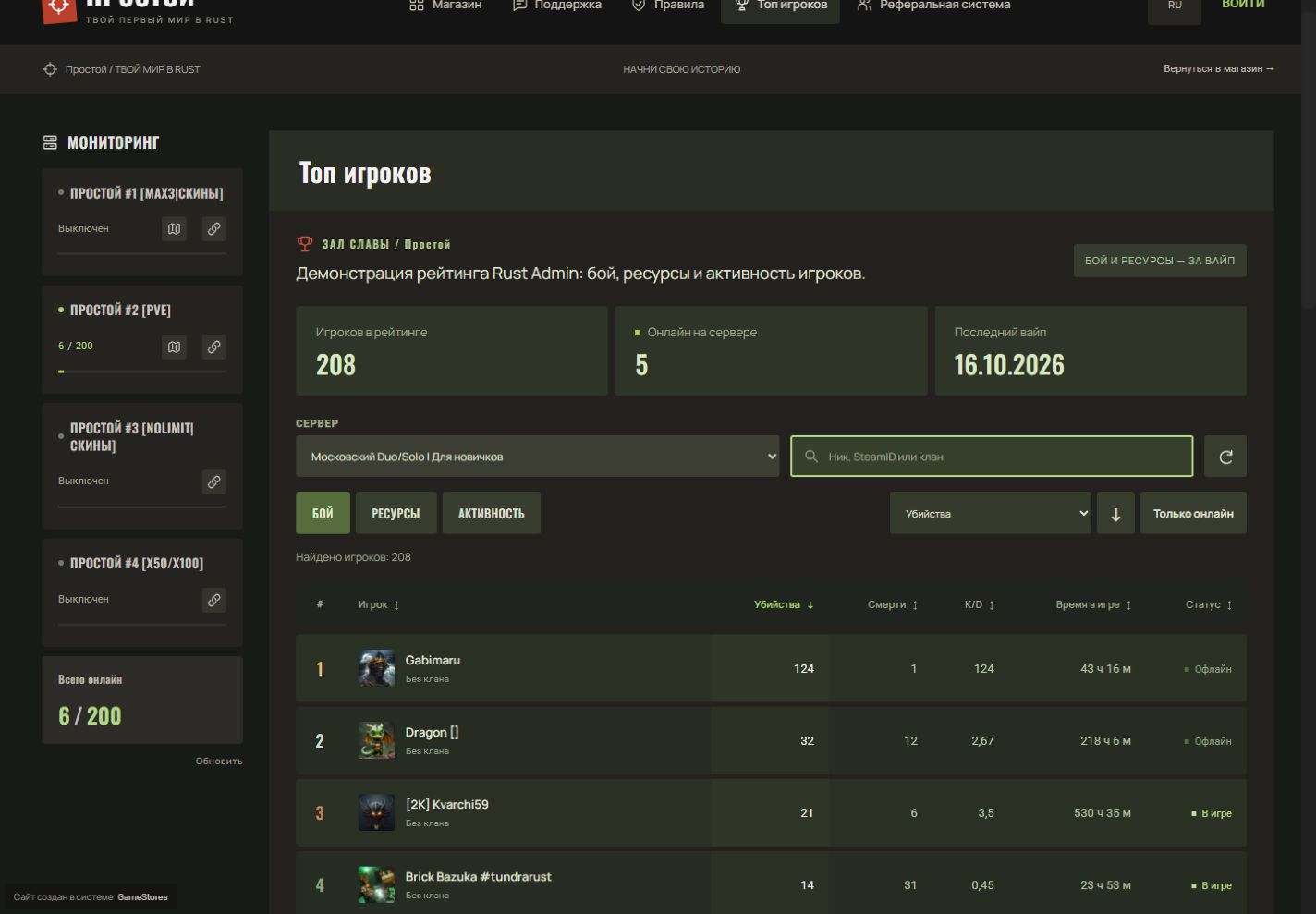Sort table by Игрок column

(x=379, y=604)
